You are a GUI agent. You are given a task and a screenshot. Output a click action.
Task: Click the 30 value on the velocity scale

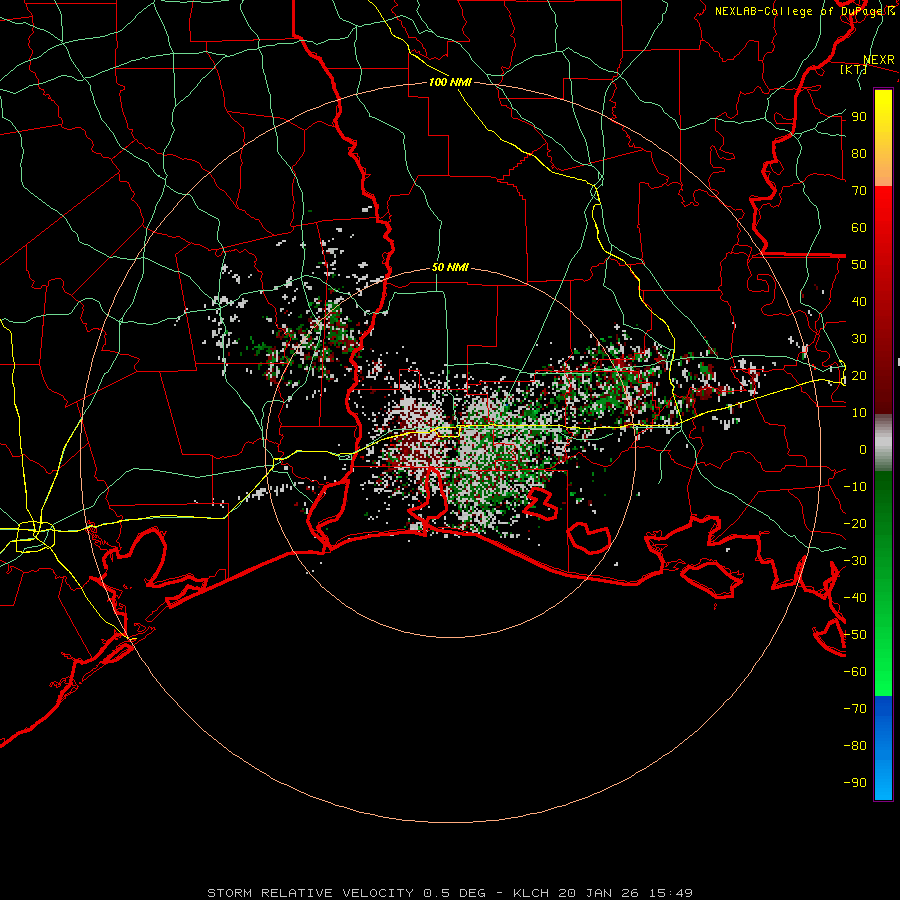859,339
